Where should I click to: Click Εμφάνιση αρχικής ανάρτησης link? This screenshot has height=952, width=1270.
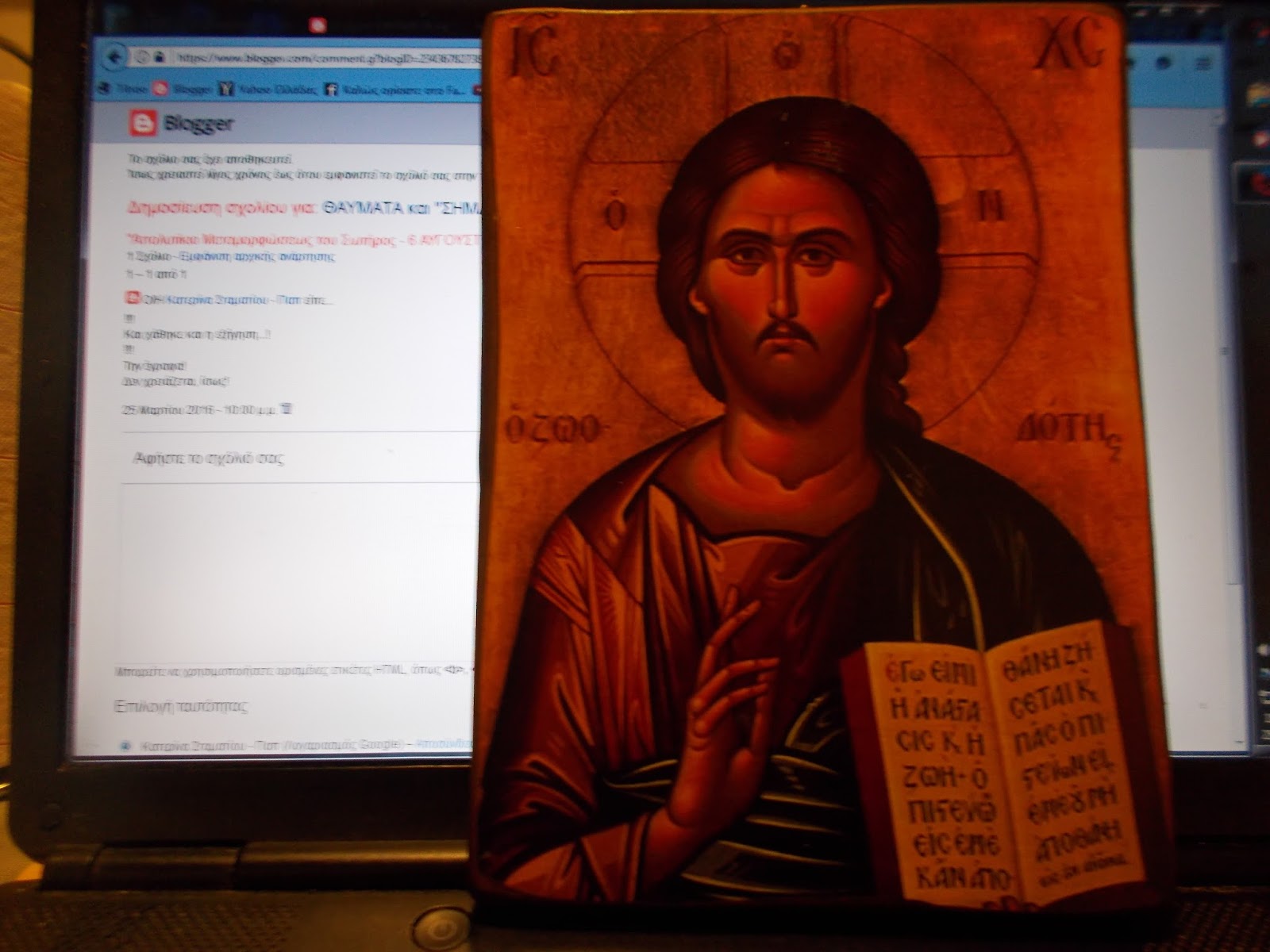tap(257, 256)
